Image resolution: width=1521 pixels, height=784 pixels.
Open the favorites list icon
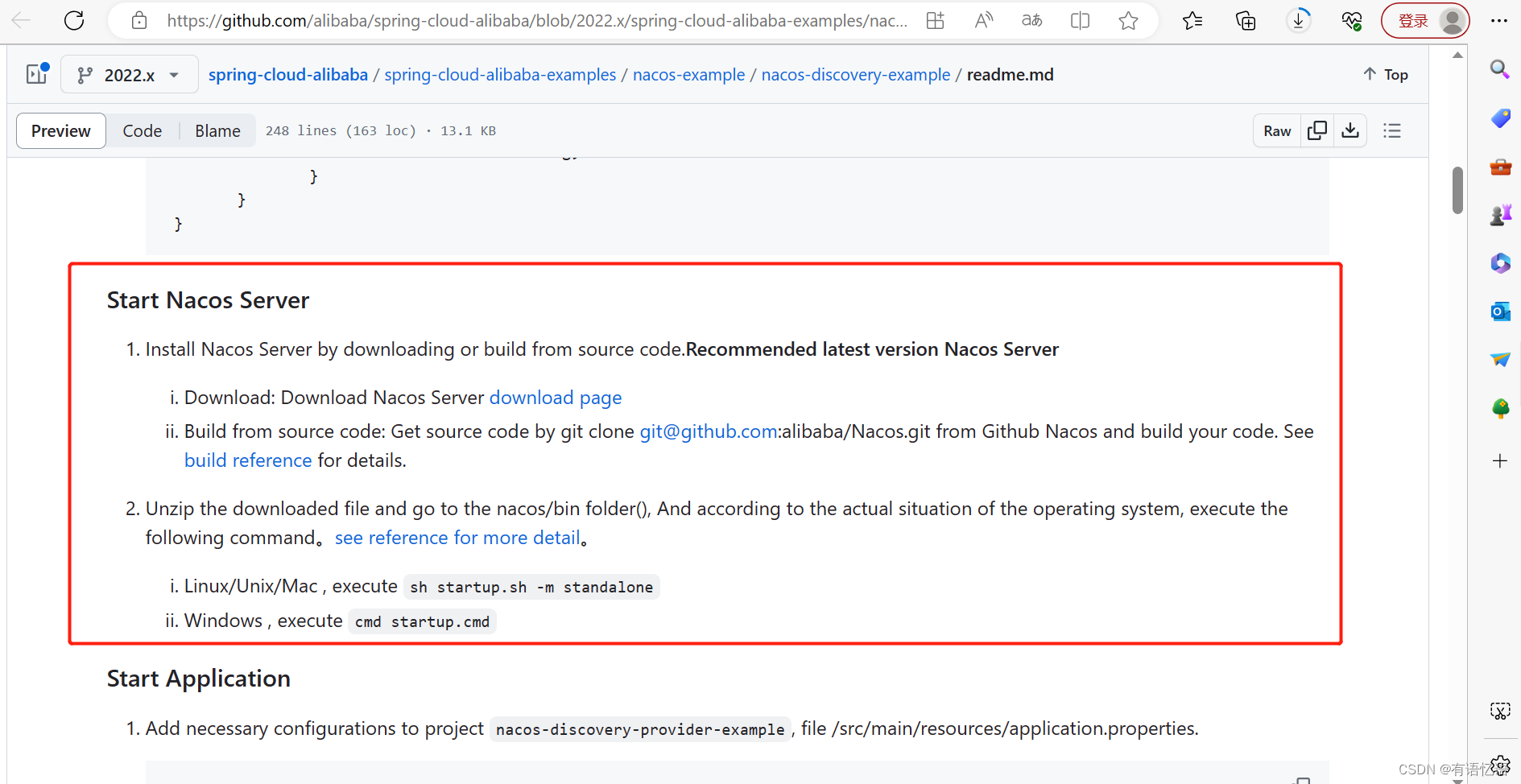coord(1192,21)
